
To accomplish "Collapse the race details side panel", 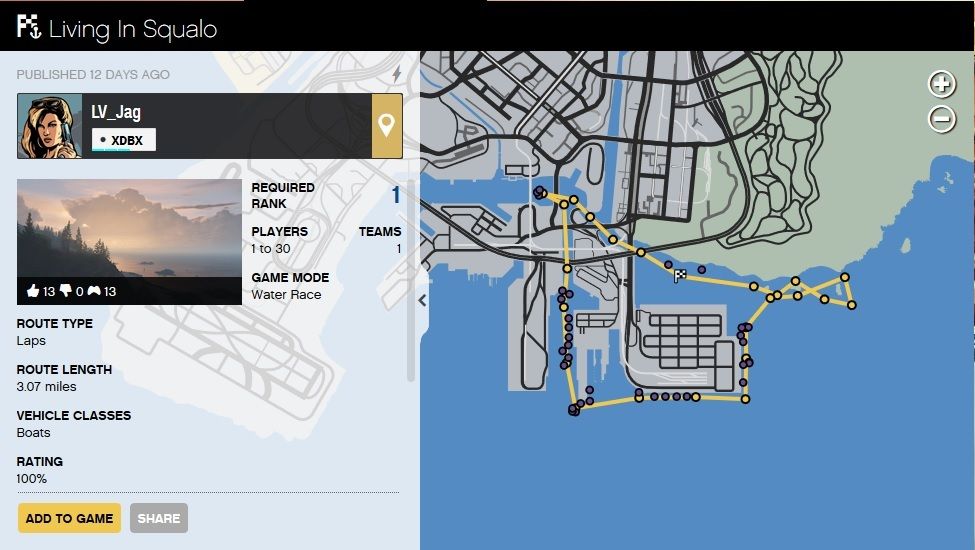I will (422, 300).
